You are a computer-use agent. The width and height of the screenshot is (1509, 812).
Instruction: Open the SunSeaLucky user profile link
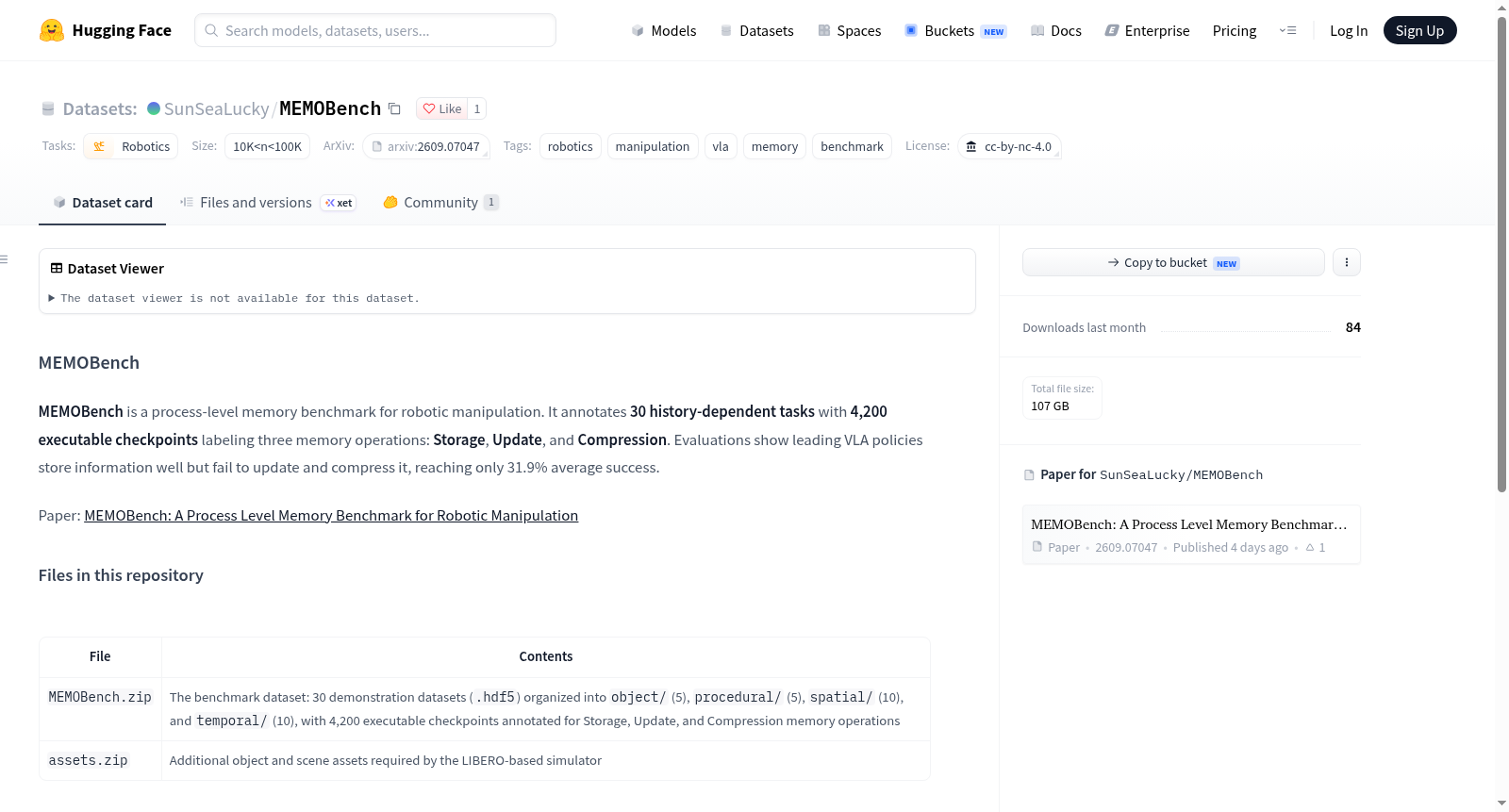(x=217, y=108)
